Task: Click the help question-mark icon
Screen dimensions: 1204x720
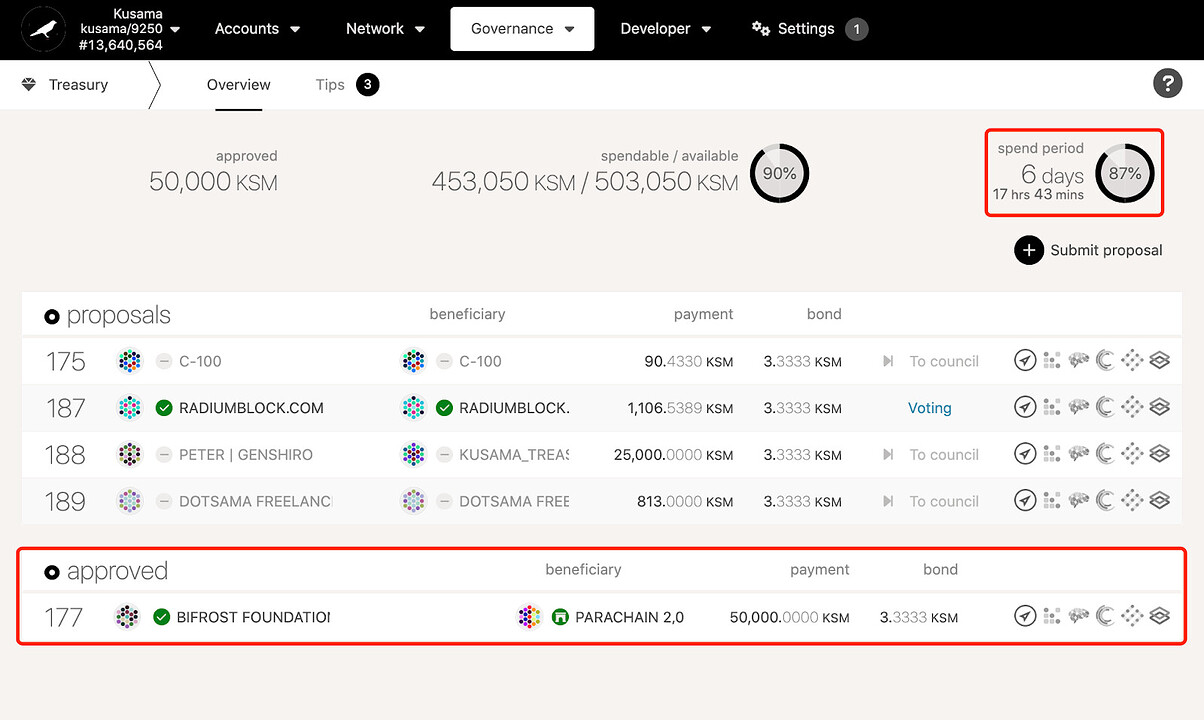Action: [x=1168, y=83]
